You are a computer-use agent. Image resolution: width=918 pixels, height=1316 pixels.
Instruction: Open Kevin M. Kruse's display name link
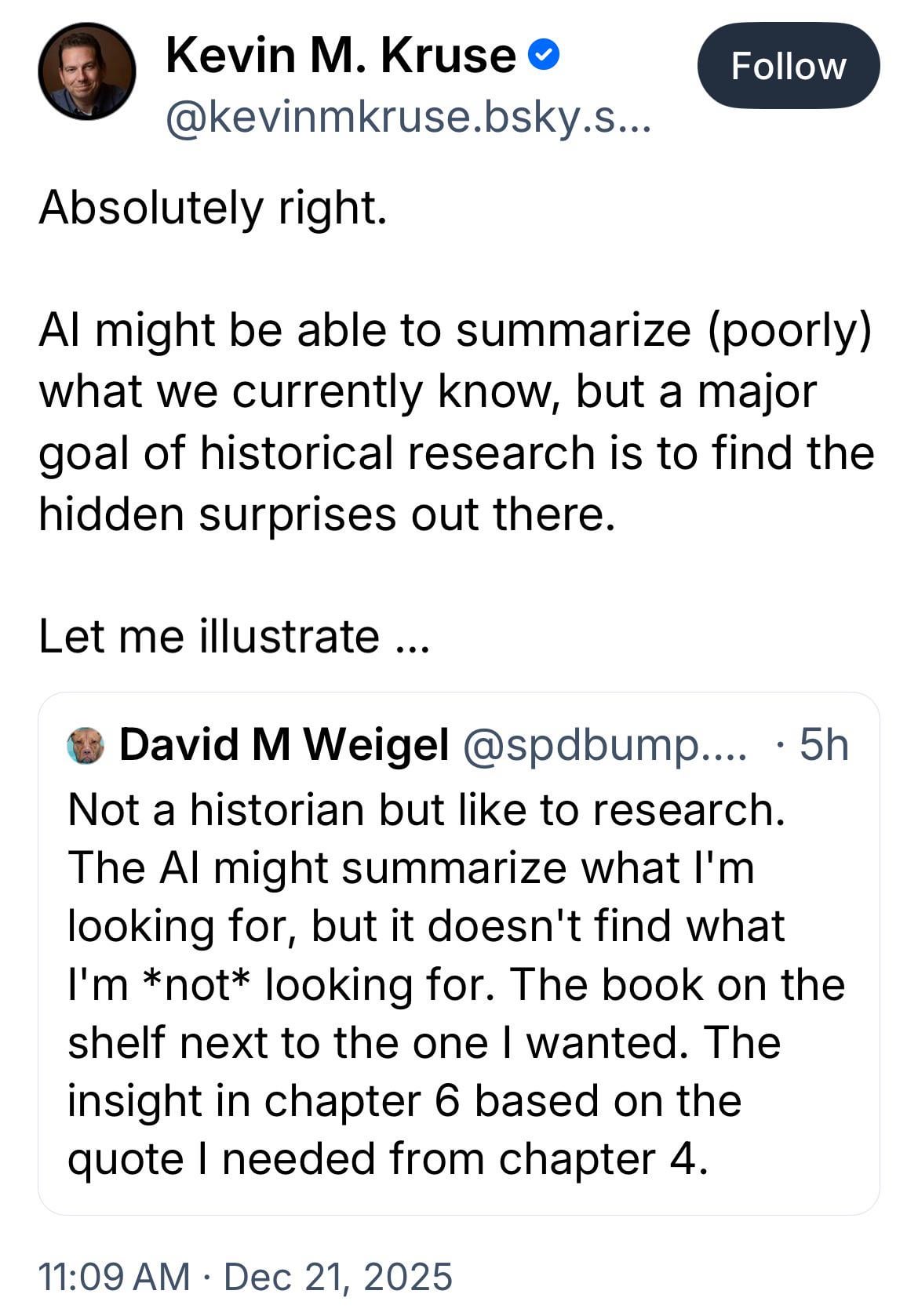click(341, 56)
